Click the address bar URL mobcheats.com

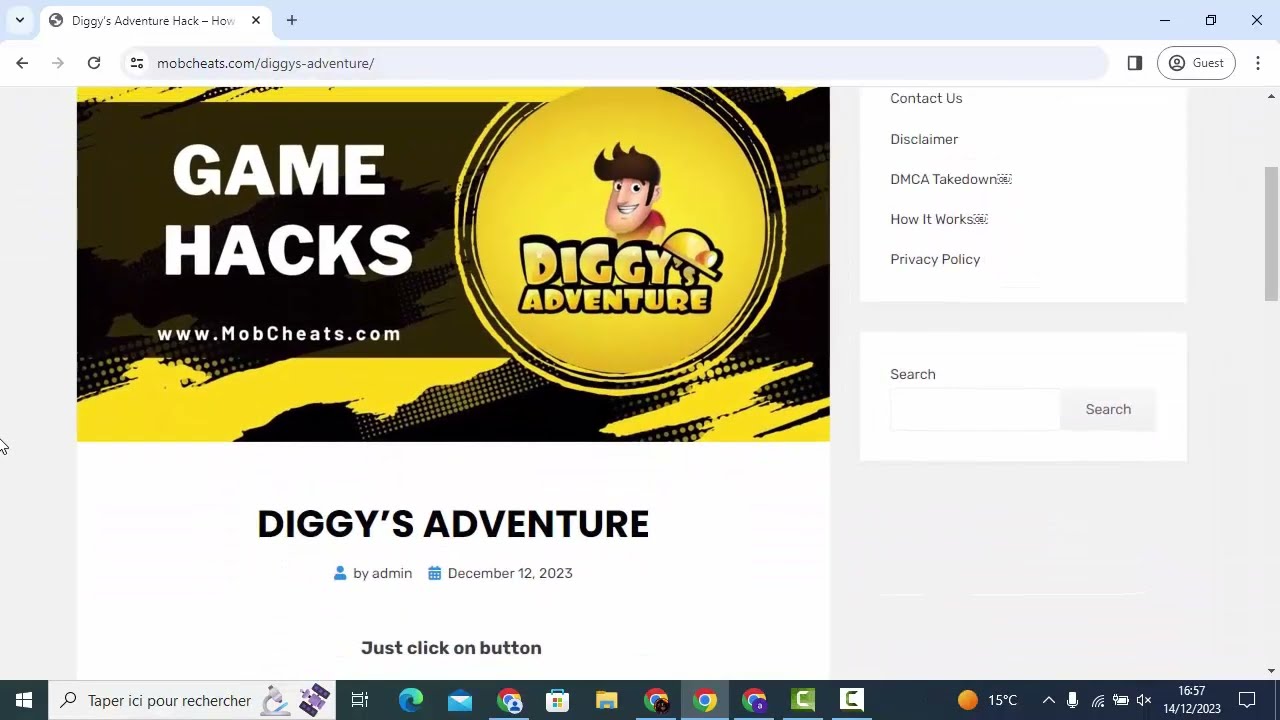coord(265,63)
